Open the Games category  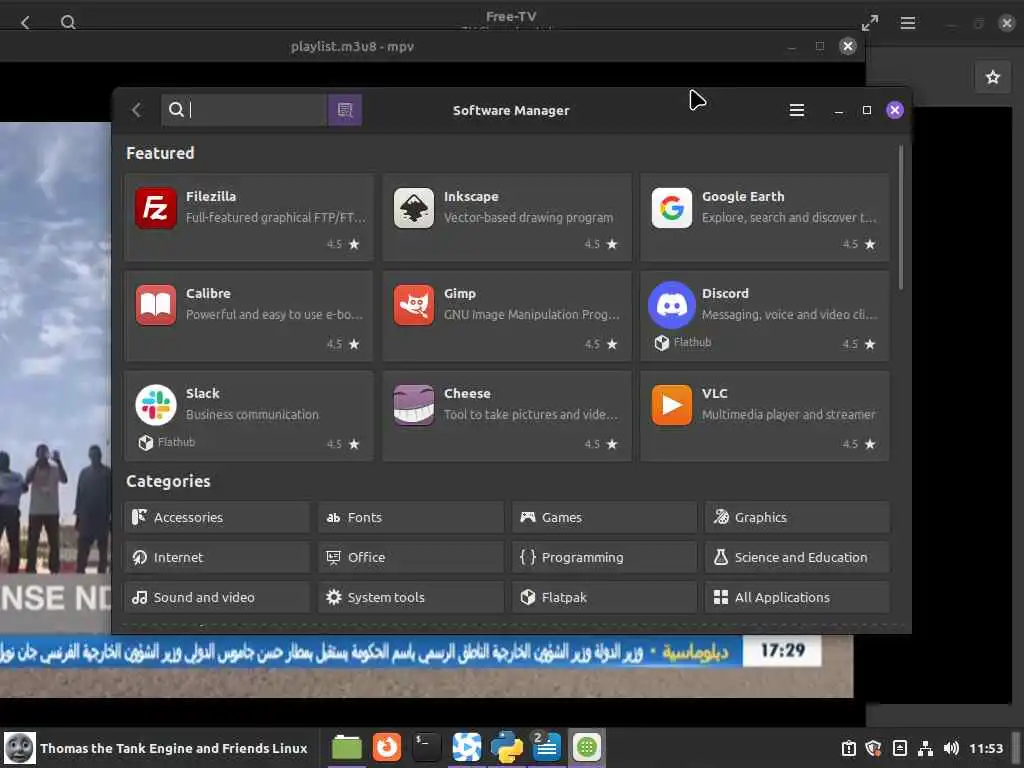click(x=605, y=517)
